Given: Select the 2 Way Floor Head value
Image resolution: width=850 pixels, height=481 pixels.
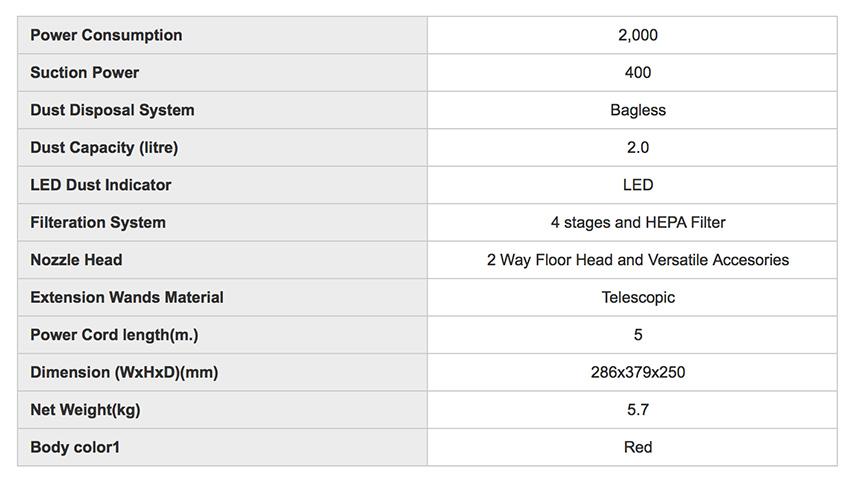Looking at the screenshot, I should [x=638, y=260].
